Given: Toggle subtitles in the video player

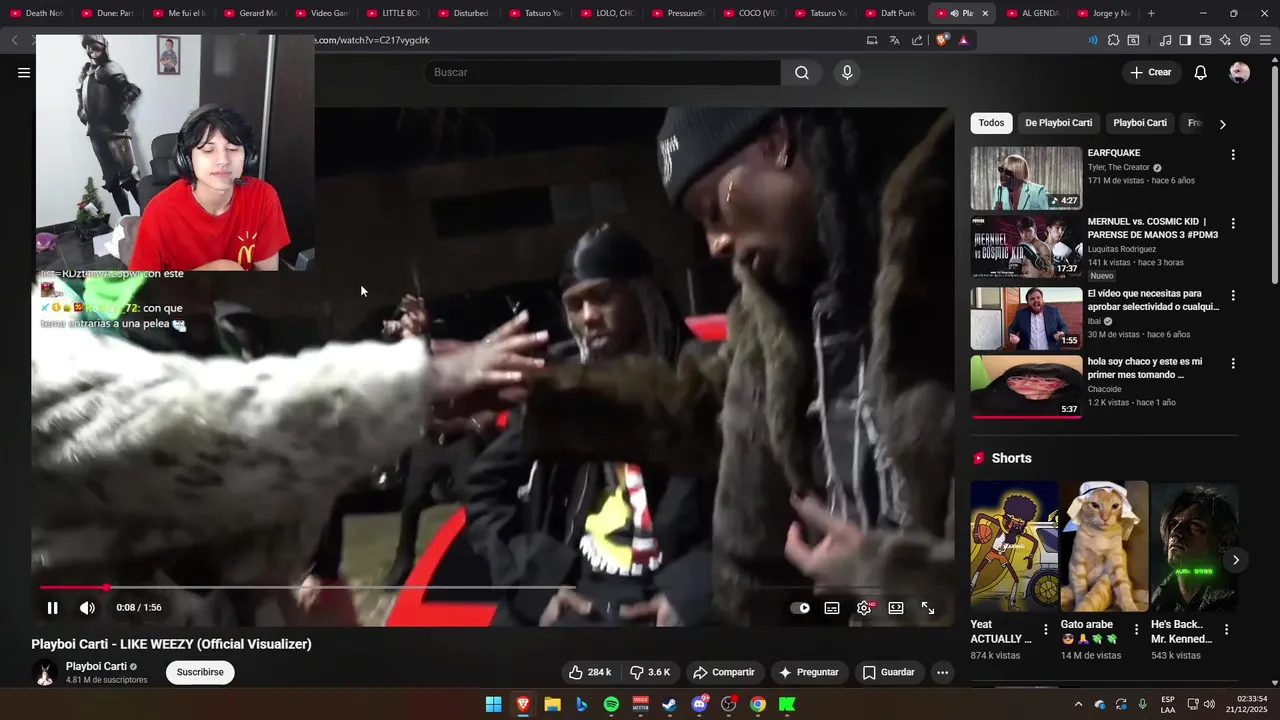Looking at the screenshot, I should click(832, 607).
